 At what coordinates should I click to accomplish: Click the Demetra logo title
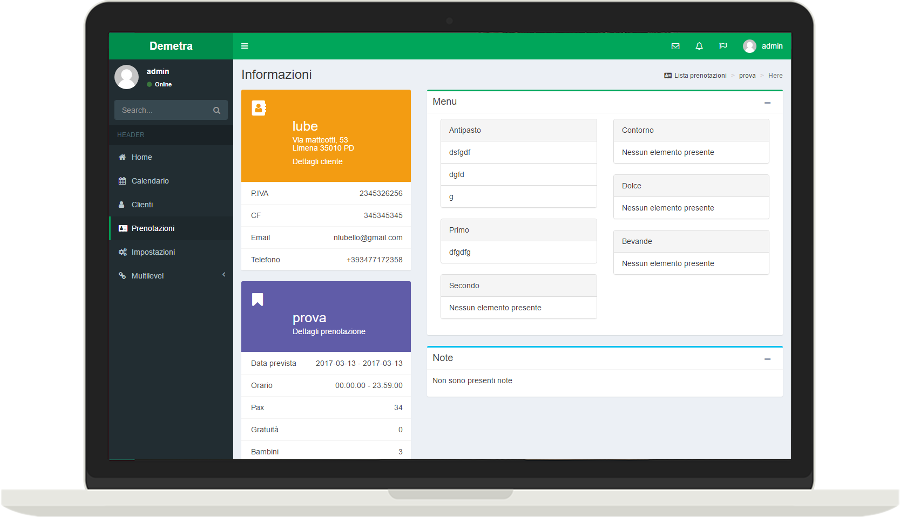click(x=171, y=46)
